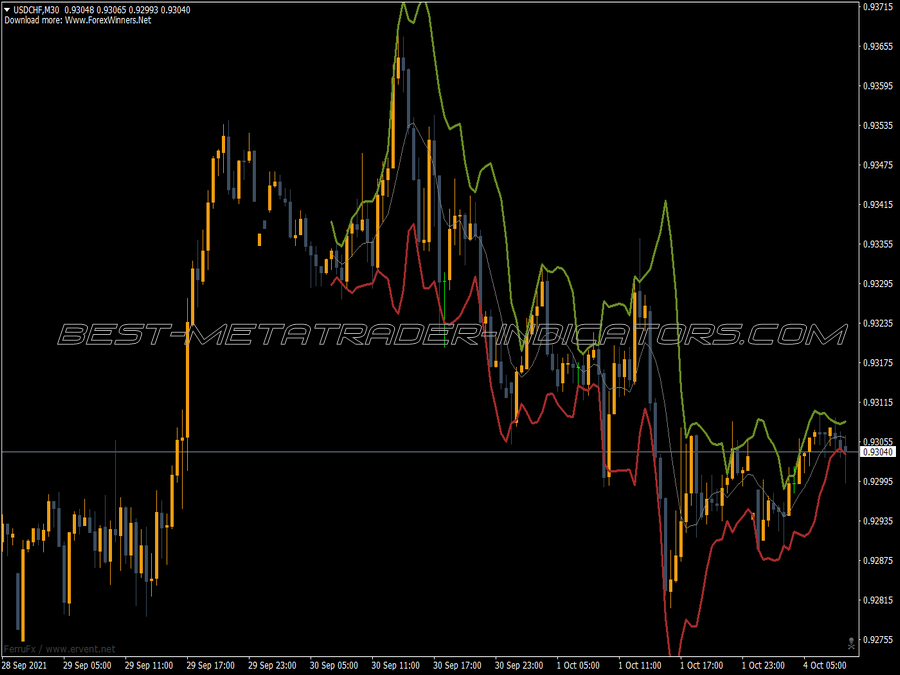Viewport: 900px width, 675px height.
Task: Click the '29 Sep 23:00' time axis label
Action: (272, 666)
